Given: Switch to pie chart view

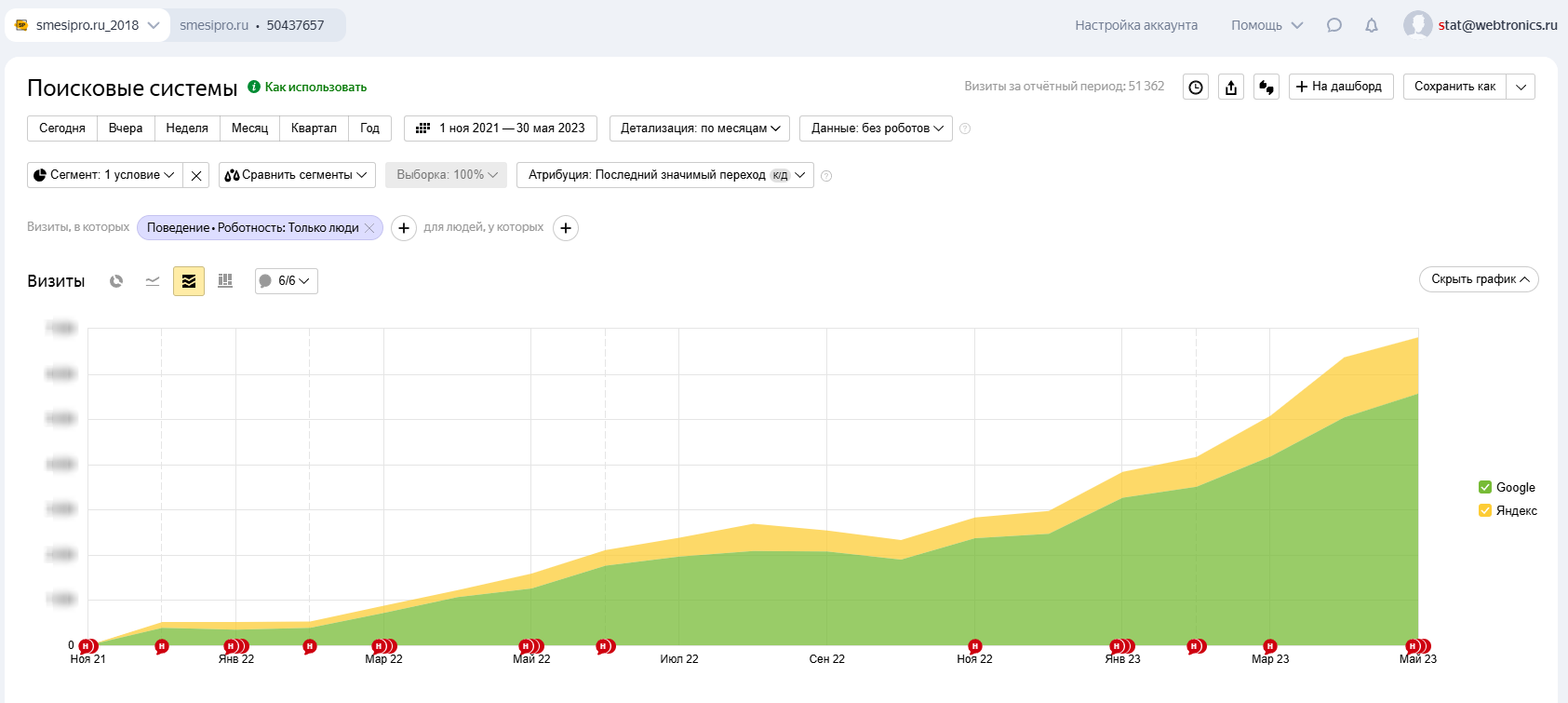Looking at the screenshot, I should point(116,281).
